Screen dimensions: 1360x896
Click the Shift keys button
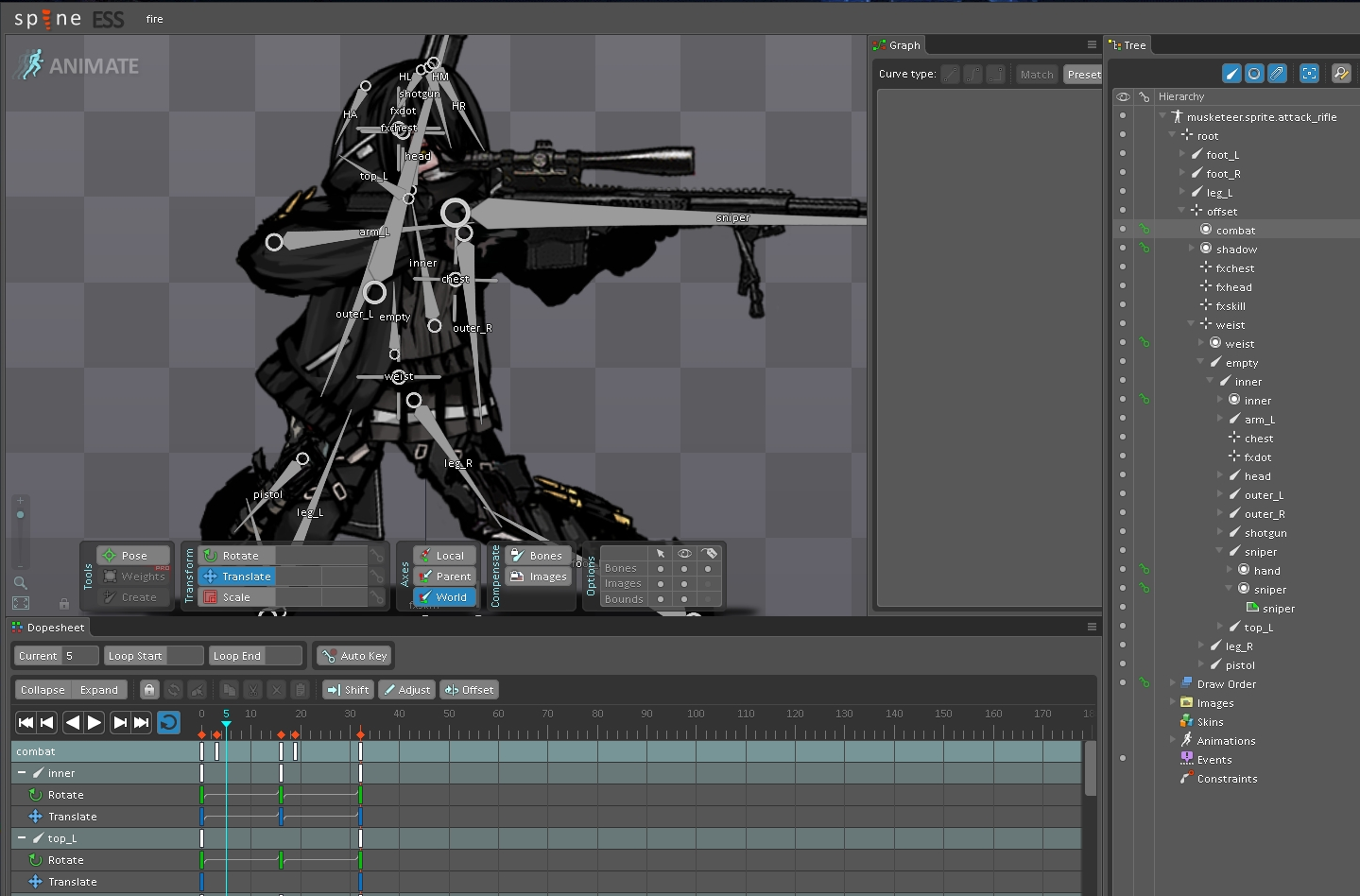tap(348, 690)
